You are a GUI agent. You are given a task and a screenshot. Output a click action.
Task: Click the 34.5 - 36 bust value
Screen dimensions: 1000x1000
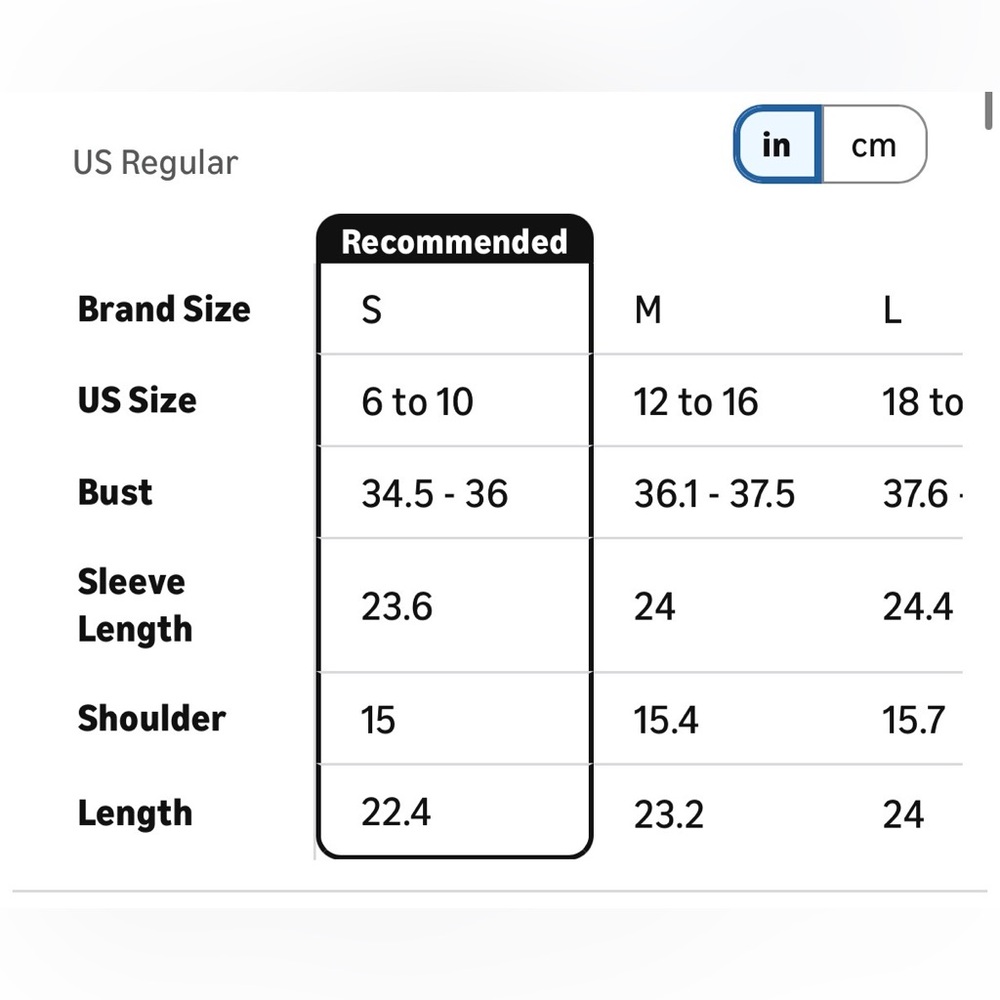pos(435,494)
